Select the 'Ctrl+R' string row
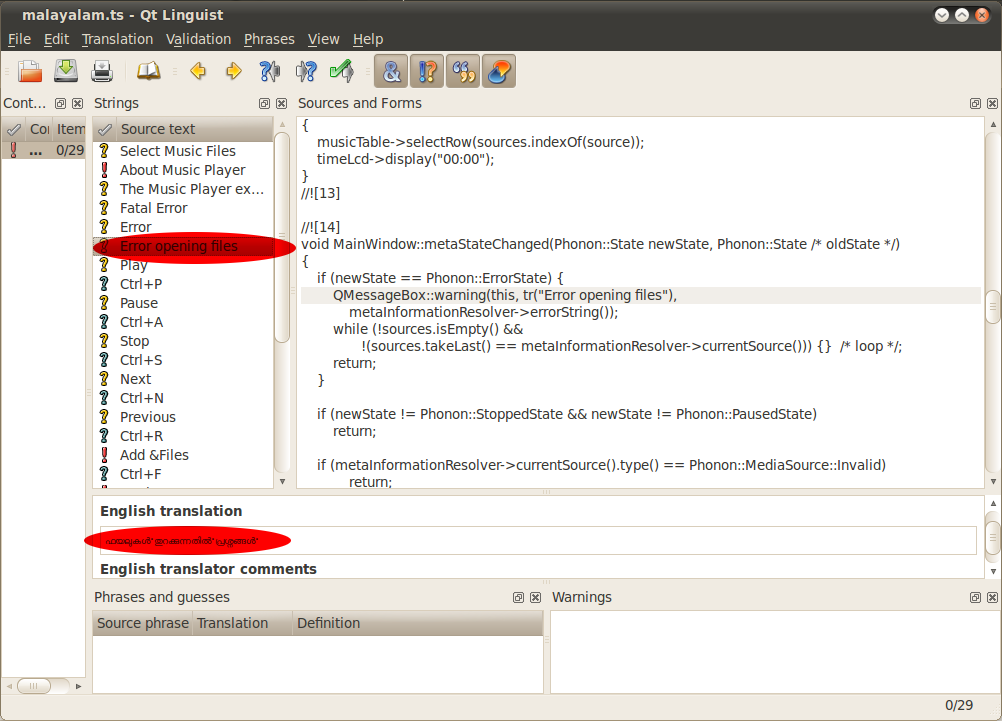Image resolution: width=1002 pixels, height=721 pixels. (184, 436)
